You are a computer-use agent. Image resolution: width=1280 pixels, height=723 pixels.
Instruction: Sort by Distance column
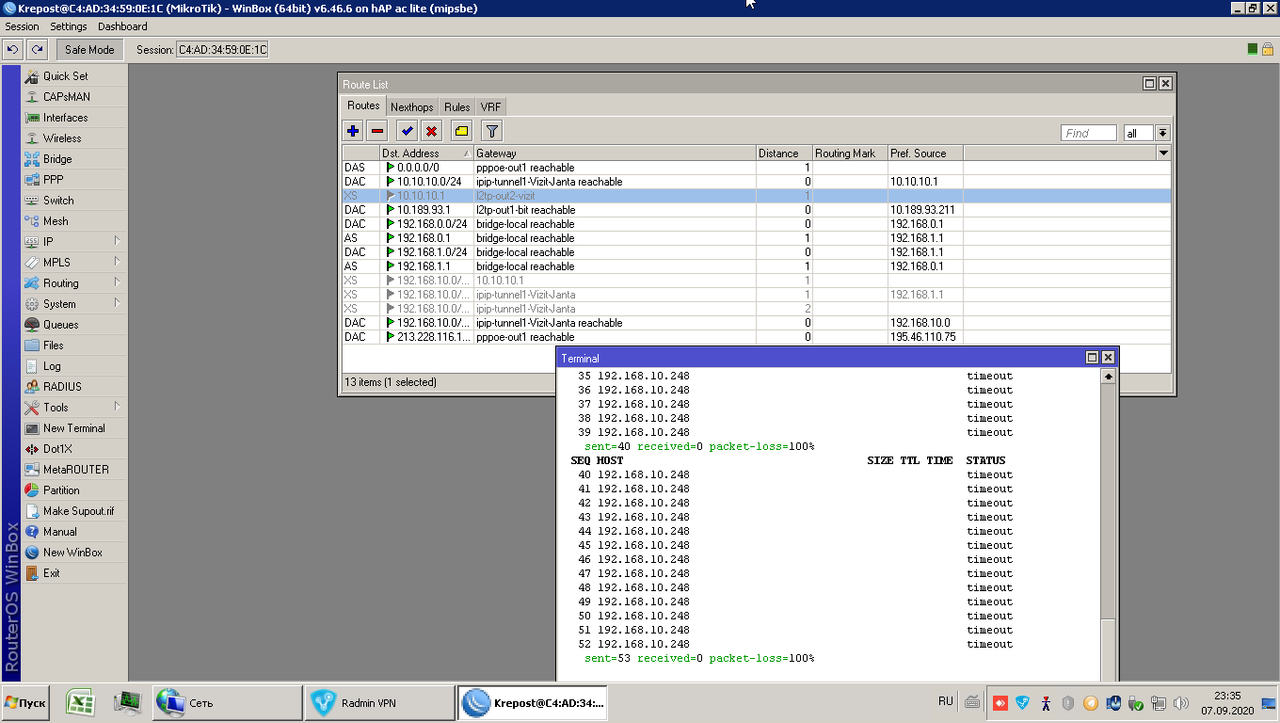click(783, 153)
